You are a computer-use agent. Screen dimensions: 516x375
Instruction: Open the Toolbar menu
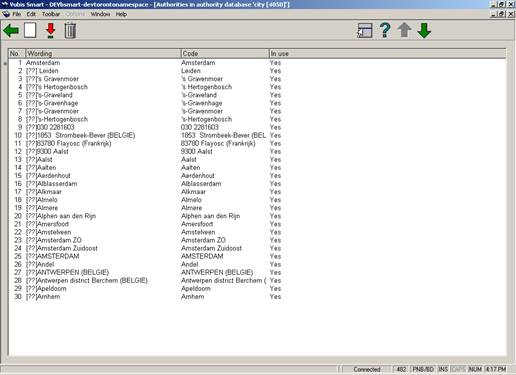tap(51, 14)
